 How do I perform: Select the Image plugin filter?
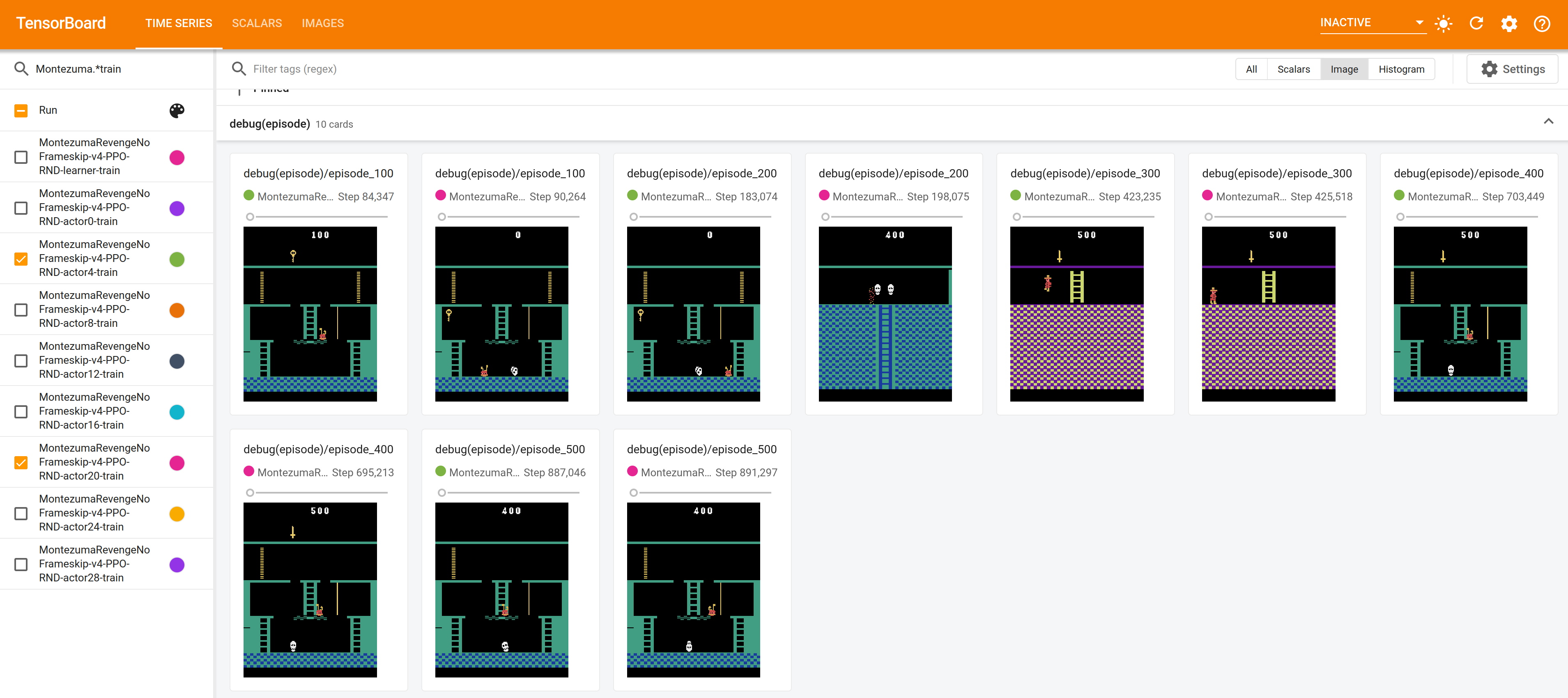[x=1344, y=69]
